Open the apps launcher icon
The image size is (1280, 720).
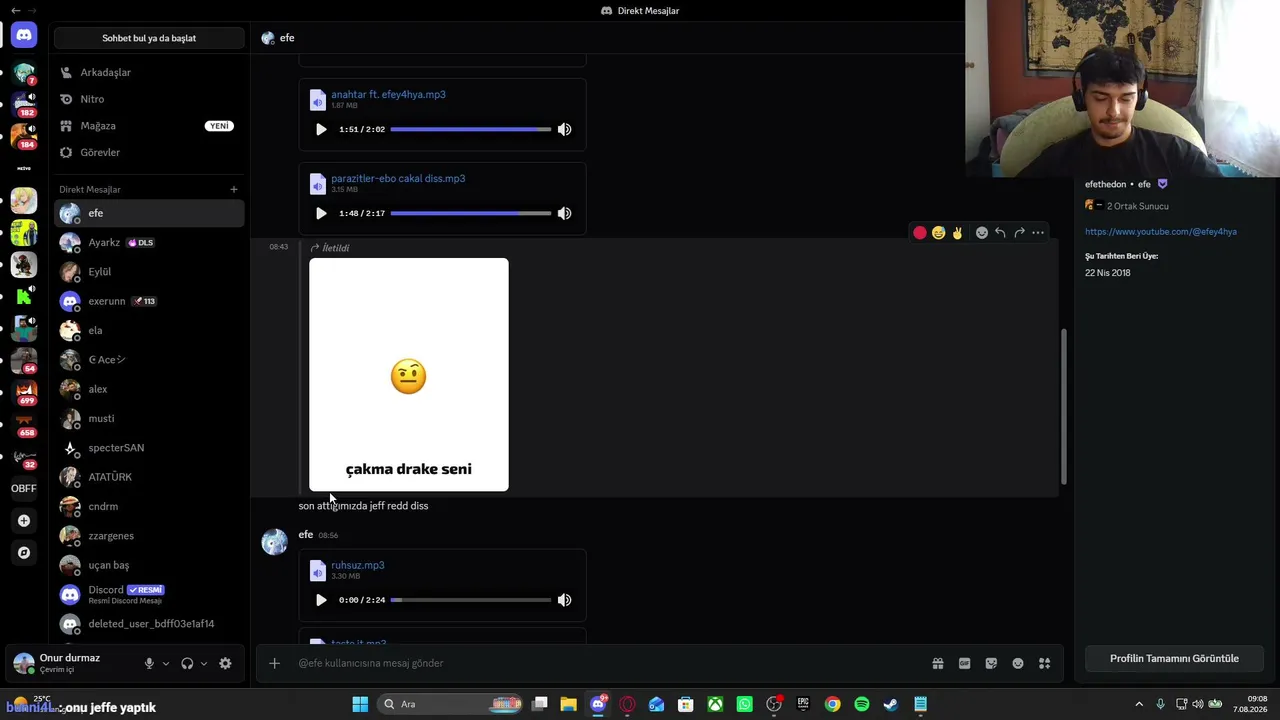[1044, 663]
